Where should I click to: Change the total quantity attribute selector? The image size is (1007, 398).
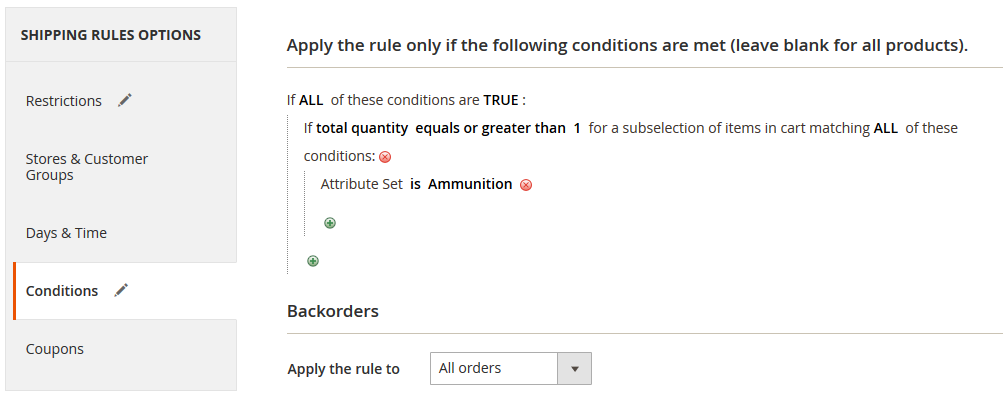[x=362, y=128]
